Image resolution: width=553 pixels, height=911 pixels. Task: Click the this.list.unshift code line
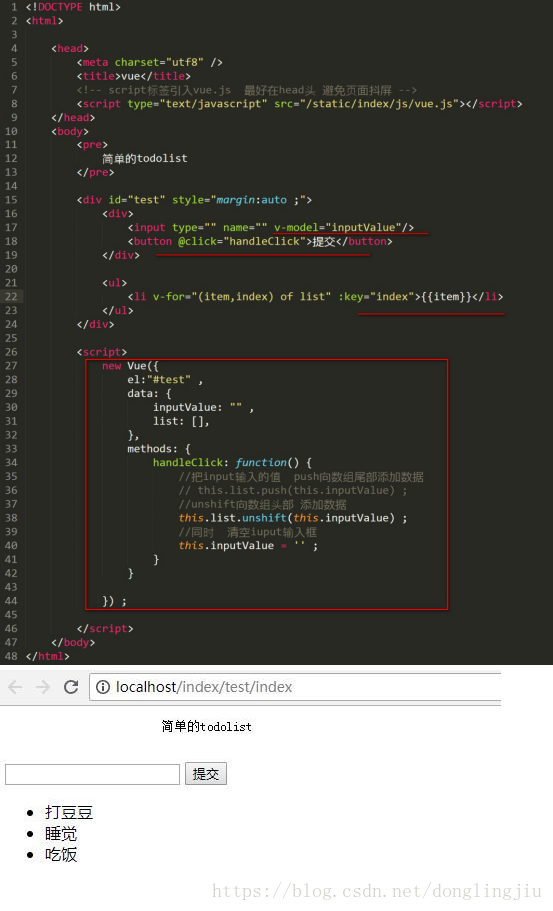[x=293, y=518]
